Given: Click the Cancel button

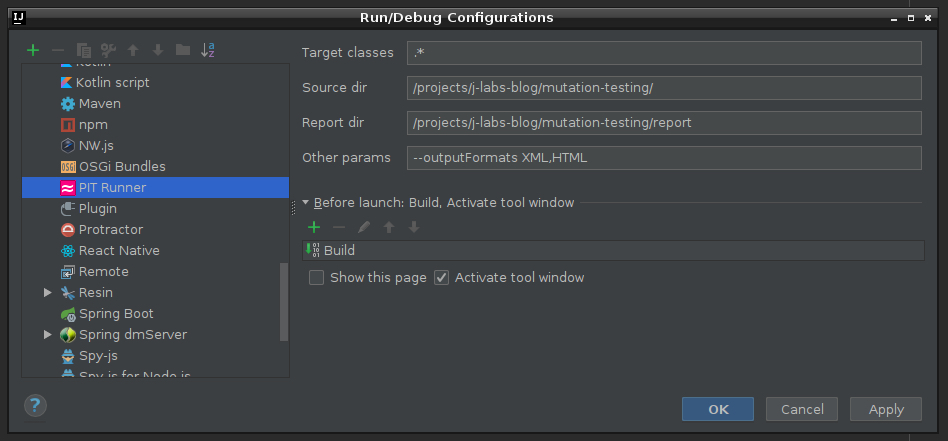Looking at the screenshot, I should pos(802,410).
